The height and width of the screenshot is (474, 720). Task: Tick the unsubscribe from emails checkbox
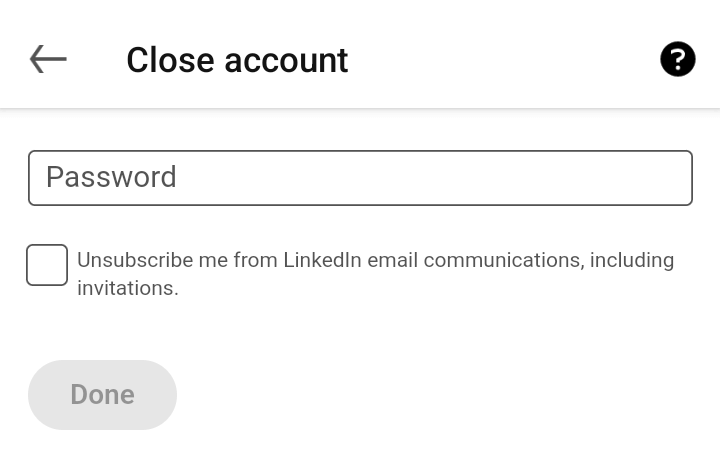(47, 265)
